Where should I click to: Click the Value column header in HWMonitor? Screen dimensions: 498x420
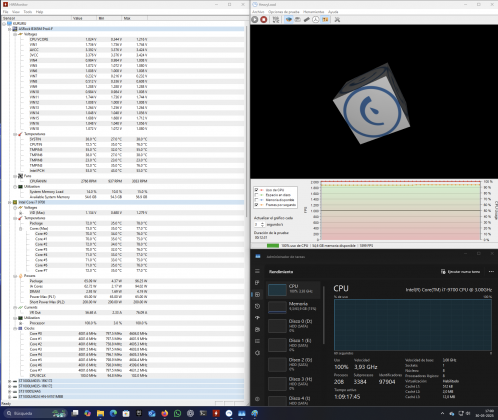[x=84, y=18]
